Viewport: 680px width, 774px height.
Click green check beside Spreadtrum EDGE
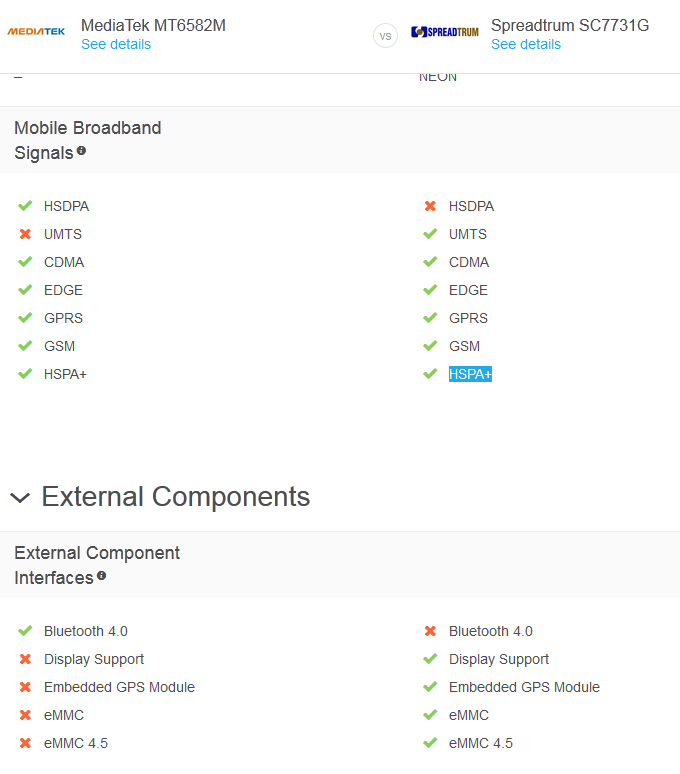430,290
